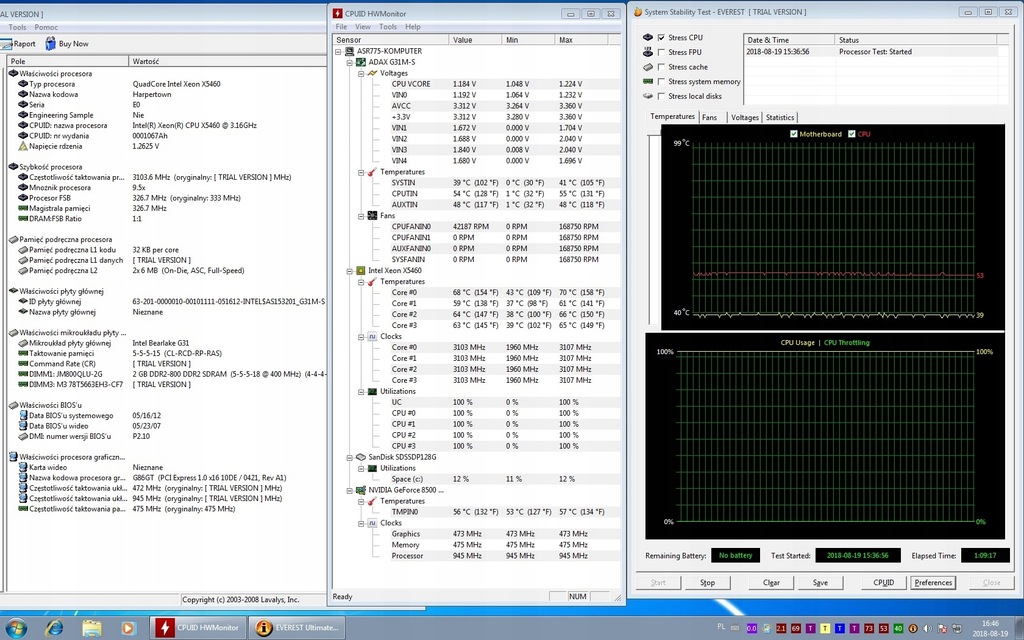Collapse the Voltages sensor tree

[x=360, y=73]
